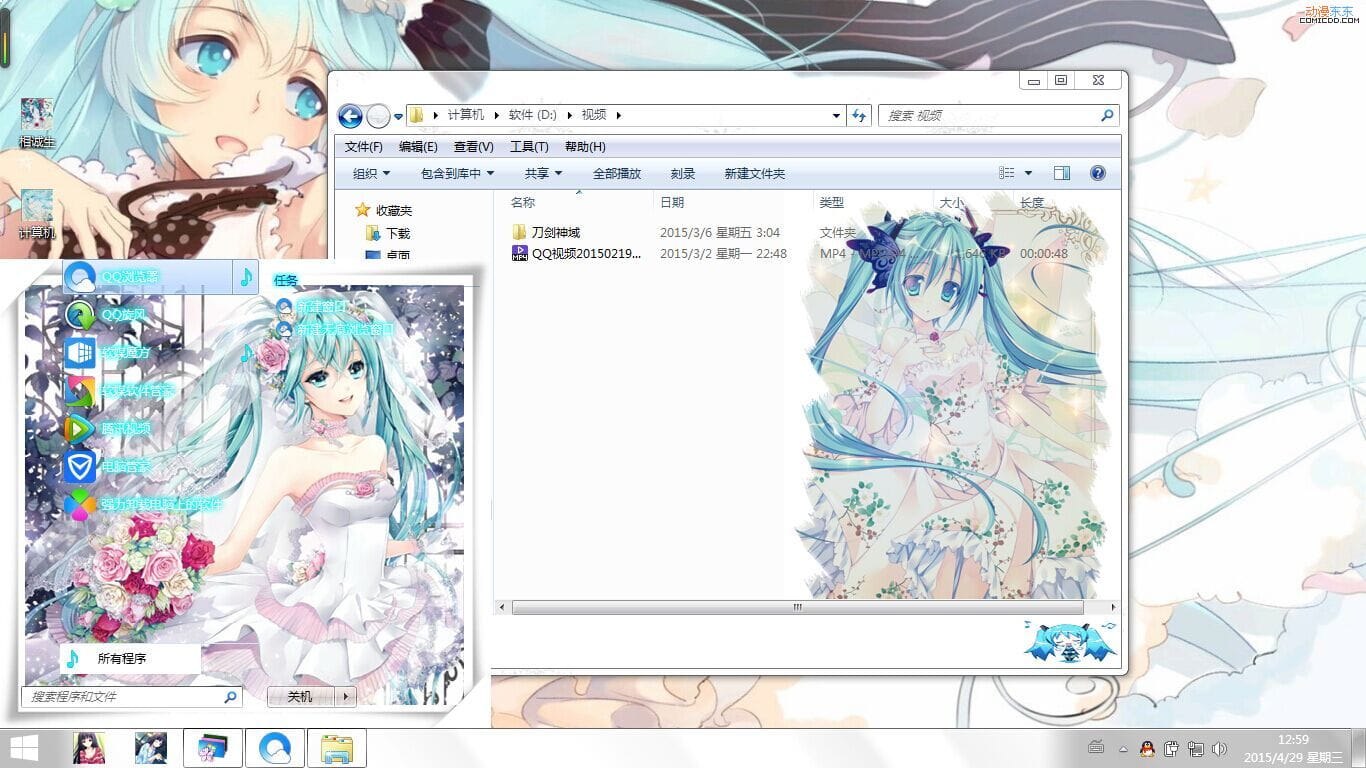
Task: Show hidden tray icons arrow
Action: (x=1123, y=748)
